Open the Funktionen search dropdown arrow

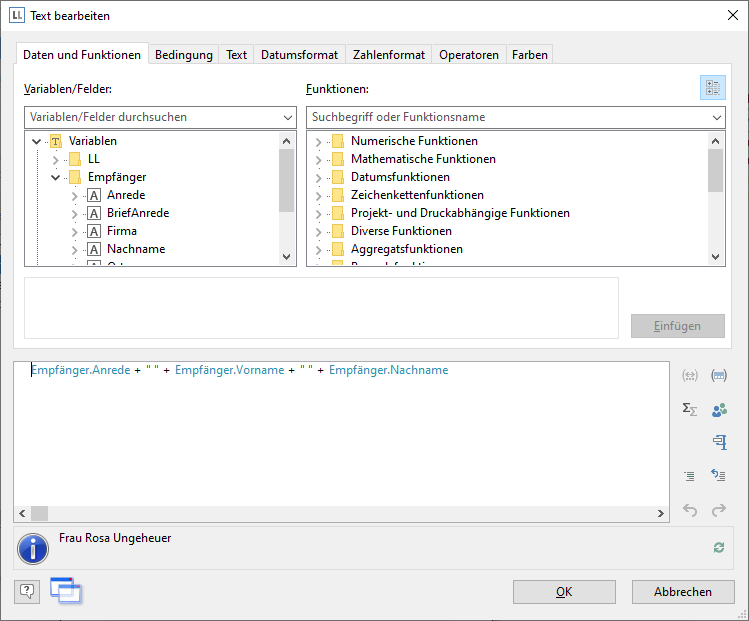[x=716, y=118]
